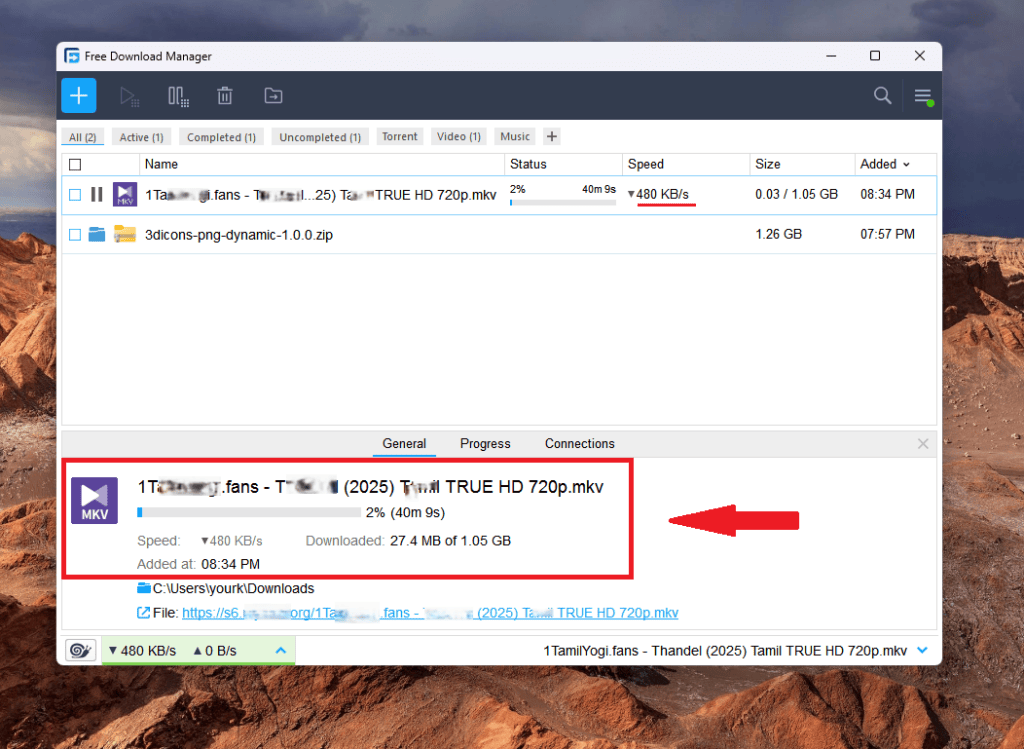Viewport: 1024px width, 749px height.
Task: Click the Delete trash can toolbar icon
Action: click(x=225, y=96)
